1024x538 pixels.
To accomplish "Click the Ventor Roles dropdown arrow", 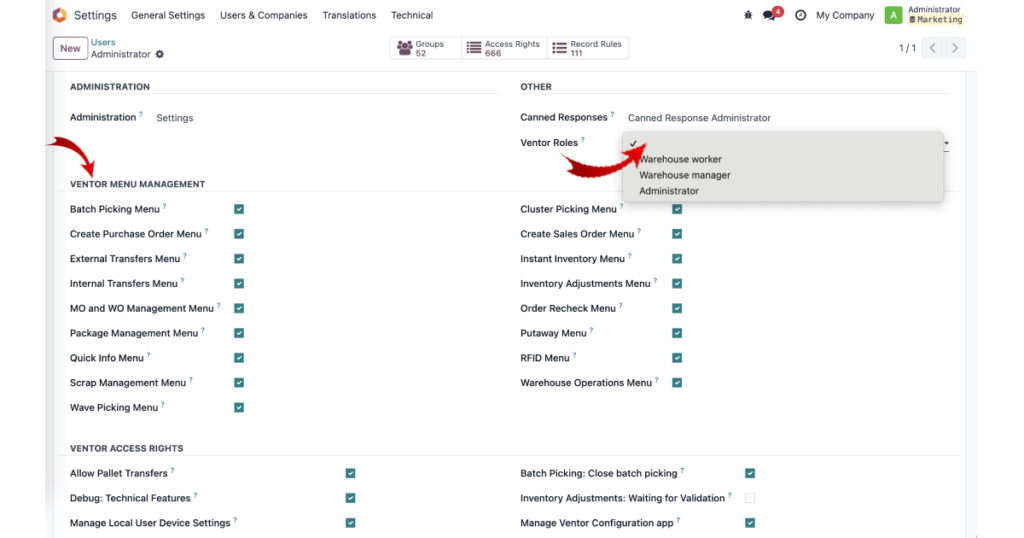I will coord(946,143).
